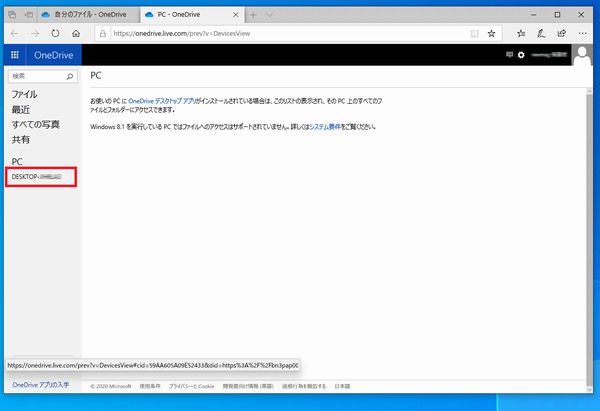Image resolution: width=600 pixels, height=411 pixels.
Task: Click 日本語 language footer link
Action: pos(342,386)
